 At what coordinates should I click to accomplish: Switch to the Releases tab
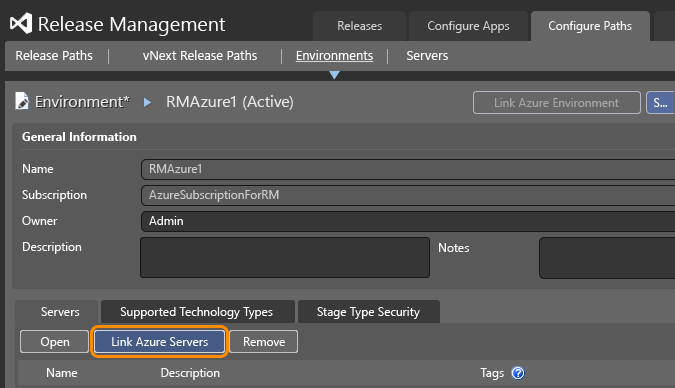(x=359, y=26)
